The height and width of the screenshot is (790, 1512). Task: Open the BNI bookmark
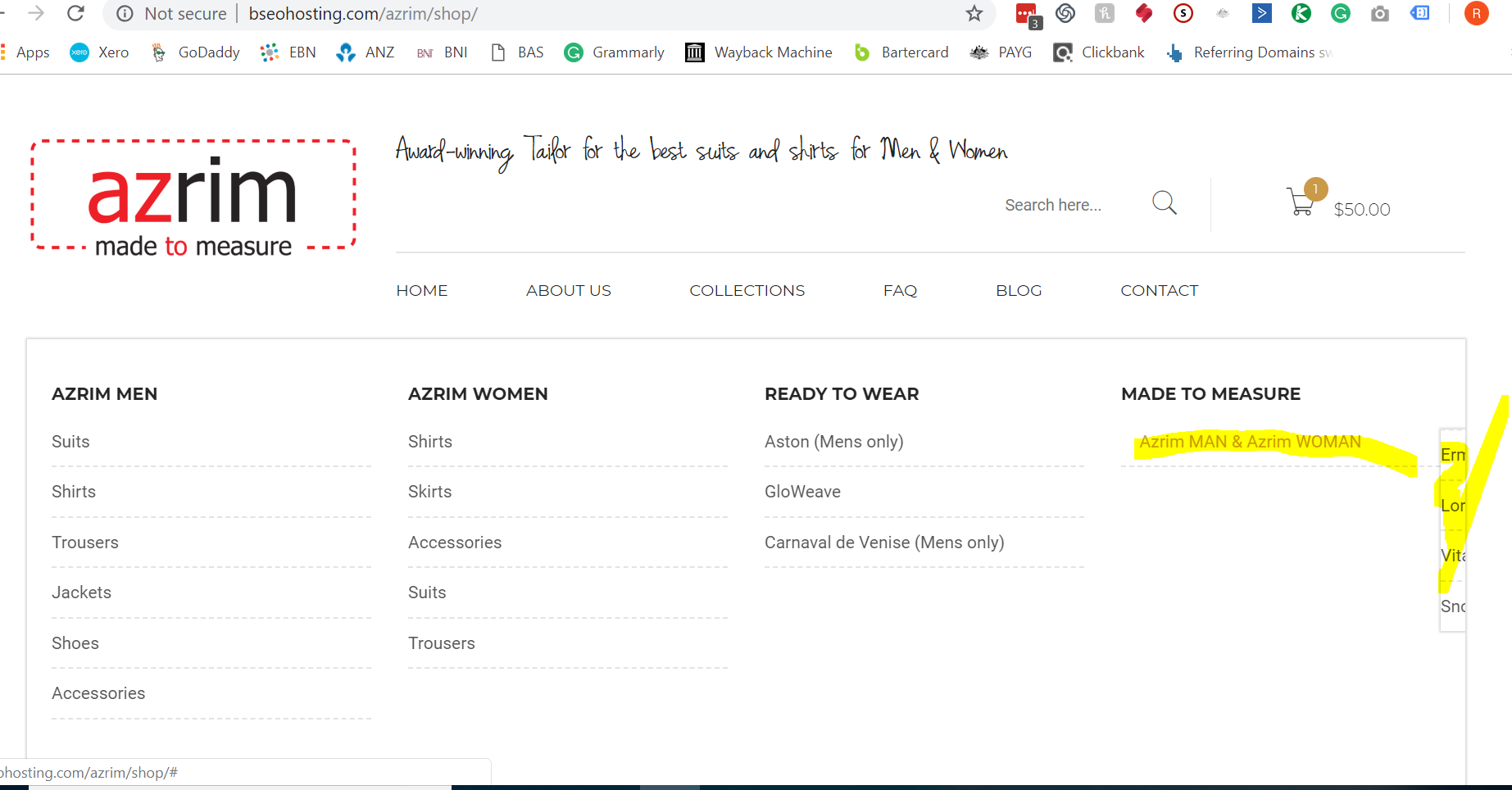(x=442, y=52)
